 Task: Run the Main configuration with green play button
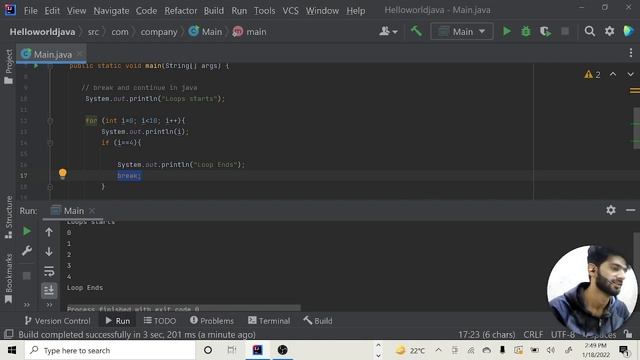tap(507, 31)
